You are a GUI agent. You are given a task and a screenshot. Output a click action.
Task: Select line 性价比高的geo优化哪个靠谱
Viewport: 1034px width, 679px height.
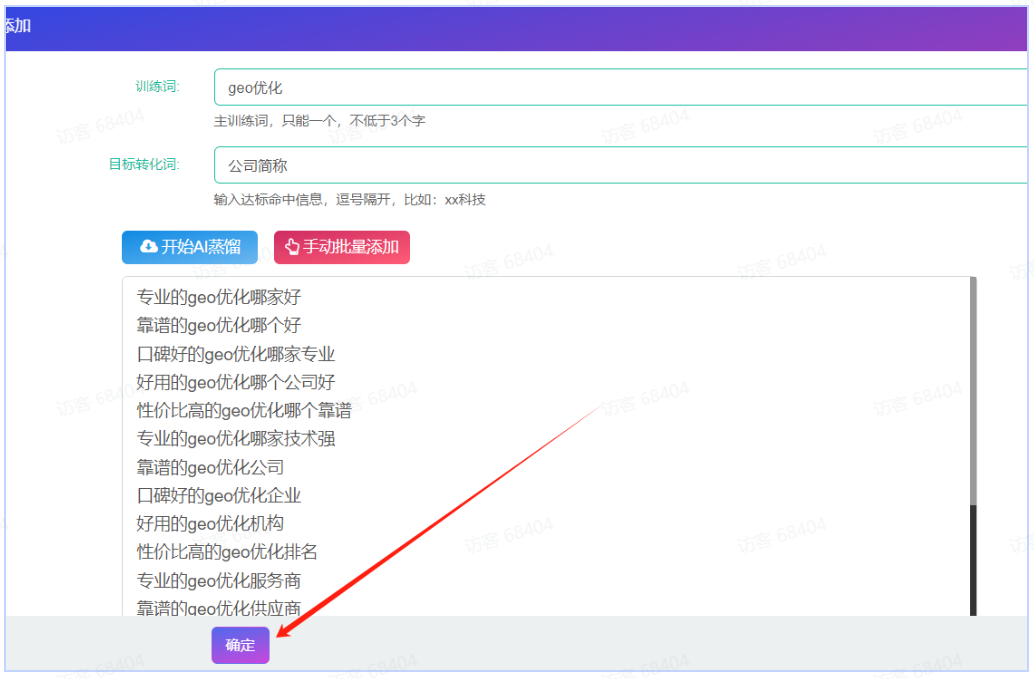(244, 410)
